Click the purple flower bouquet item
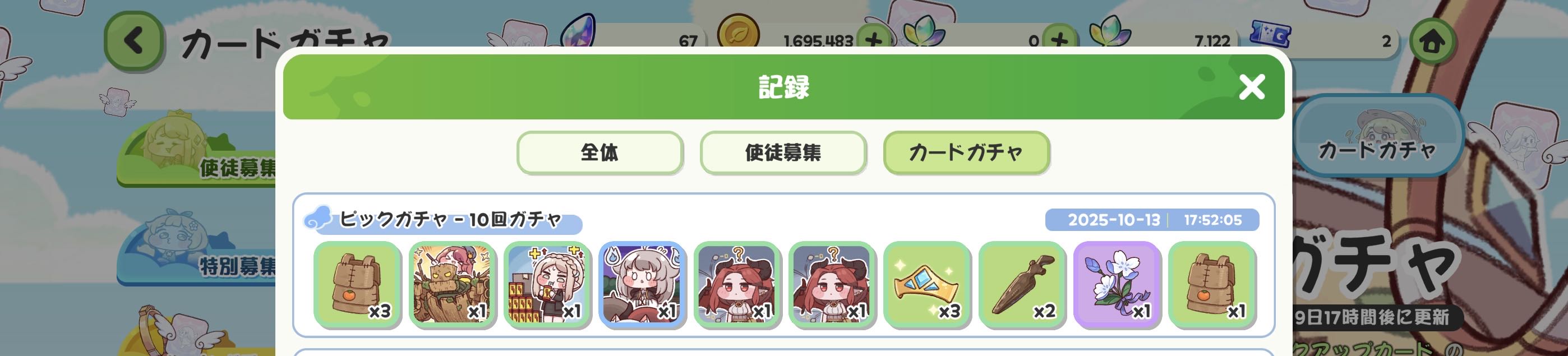 1117,285
